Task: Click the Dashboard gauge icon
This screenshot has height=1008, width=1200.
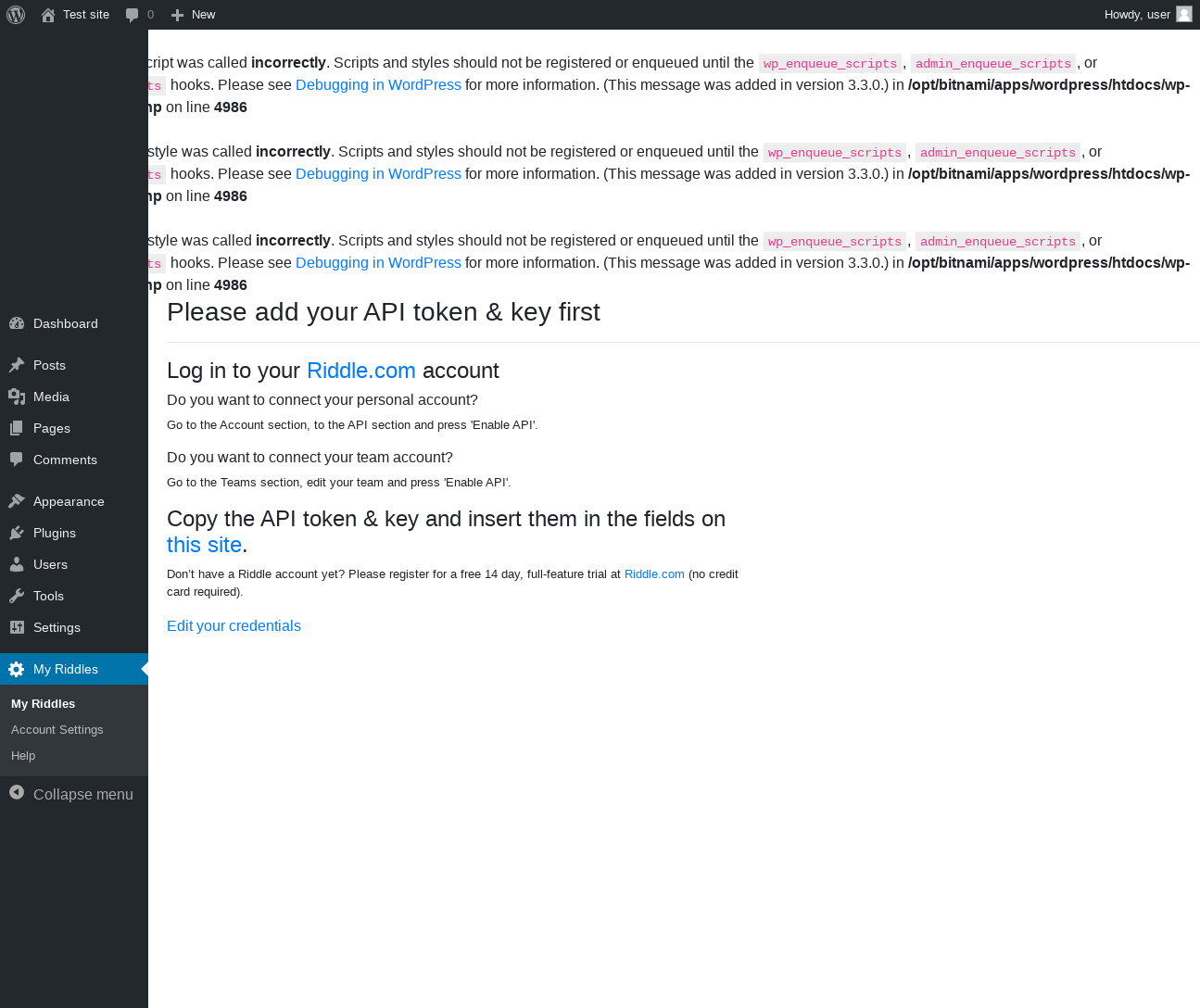Action: coord(17,323)
